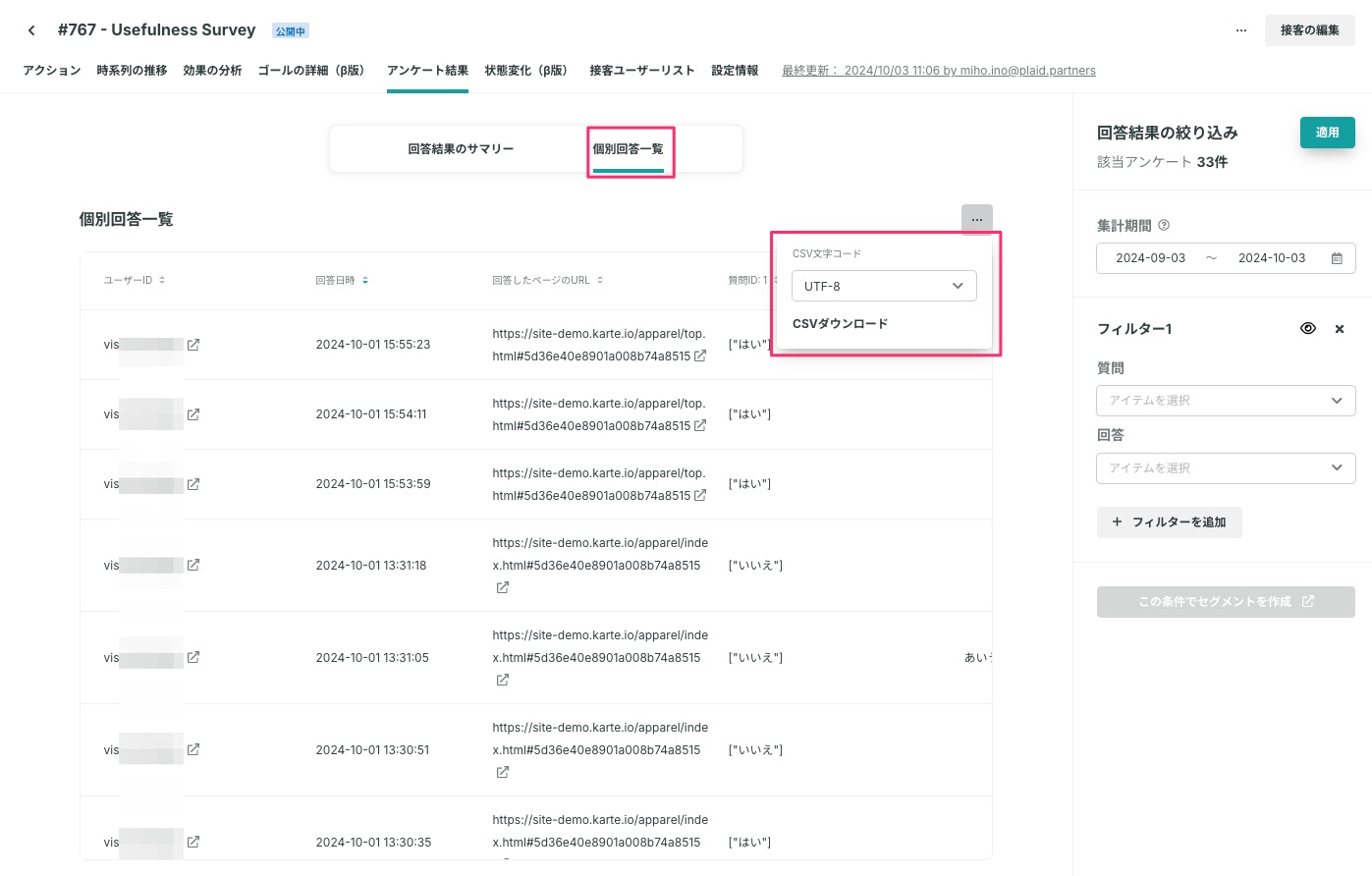Click the 接客の編集 button
Viewport: 1372px width, 876px height.
1309,30
